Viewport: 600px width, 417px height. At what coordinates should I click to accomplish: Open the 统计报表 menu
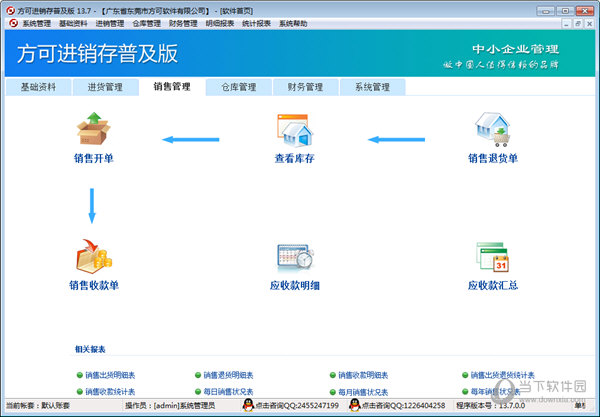tap(256, 24)
